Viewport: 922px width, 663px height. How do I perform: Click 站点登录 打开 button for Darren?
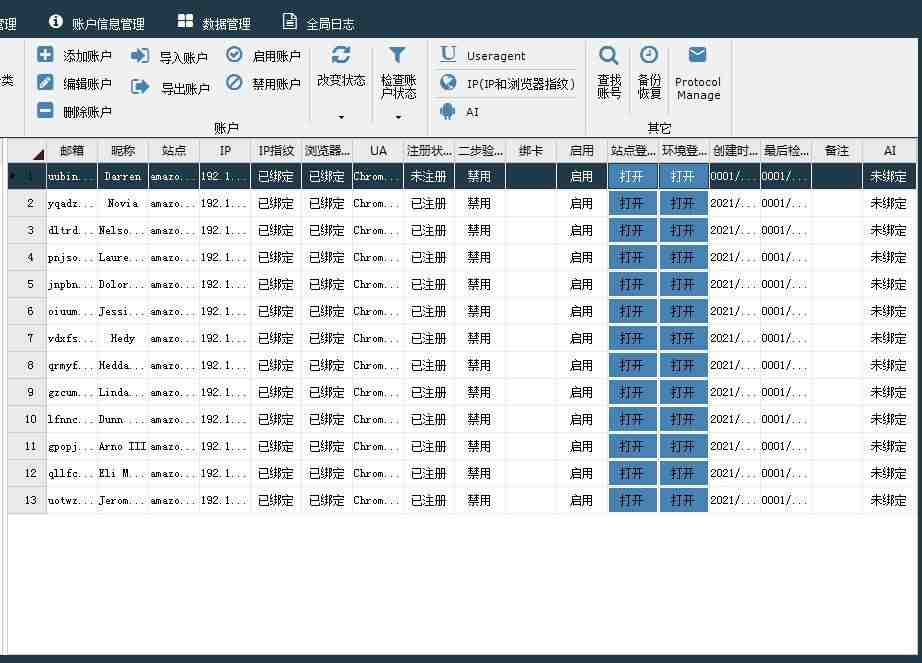633,176
